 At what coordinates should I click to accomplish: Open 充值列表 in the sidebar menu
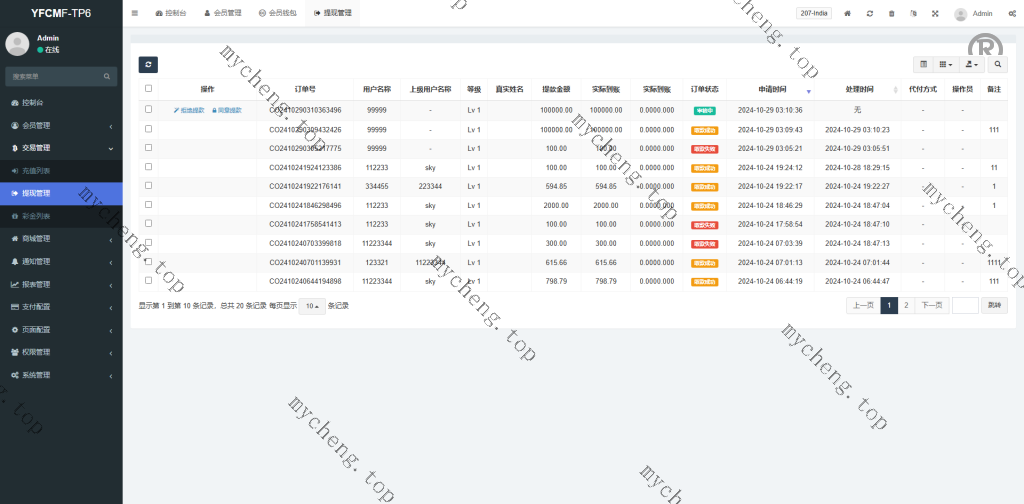coord(36,170)
